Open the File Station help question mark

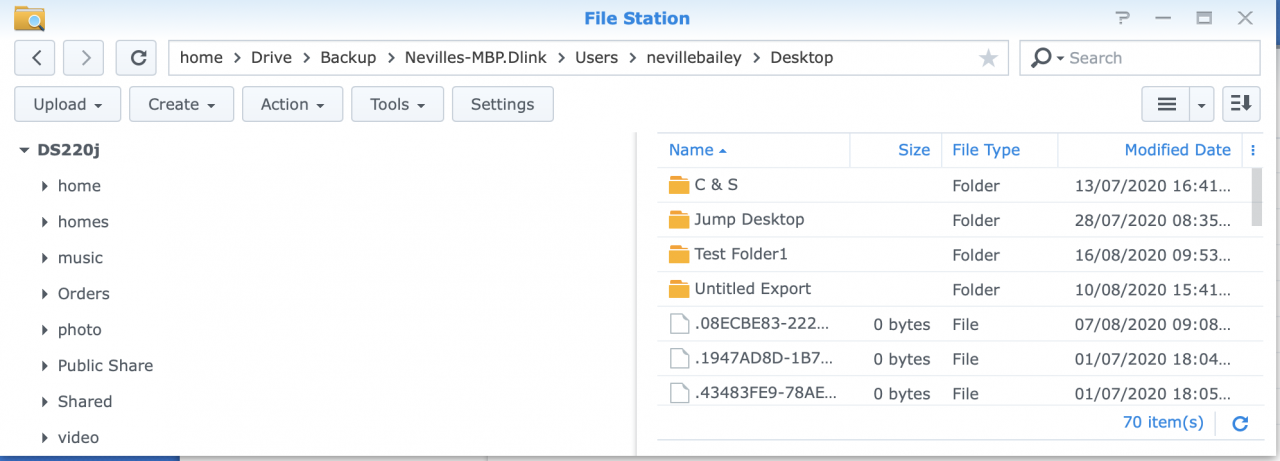click(x=1123, y=18)
